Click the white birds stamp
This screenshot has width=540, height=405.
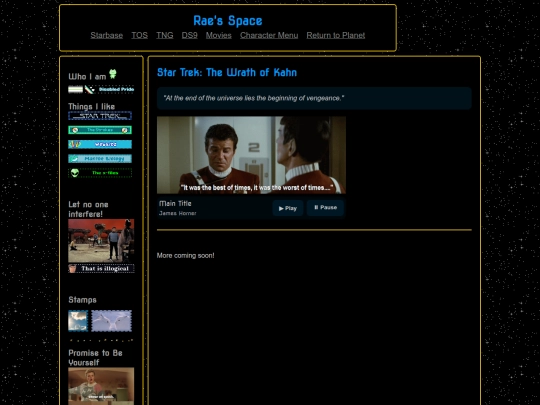click(112, 321)
